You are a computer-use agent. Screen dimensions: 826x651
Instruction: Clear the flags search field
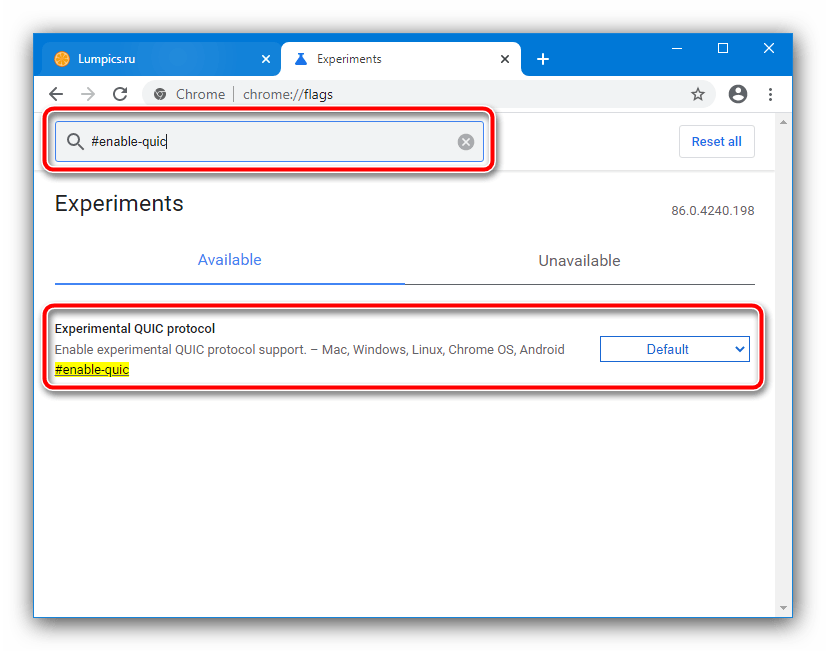(x=466, y=142)
